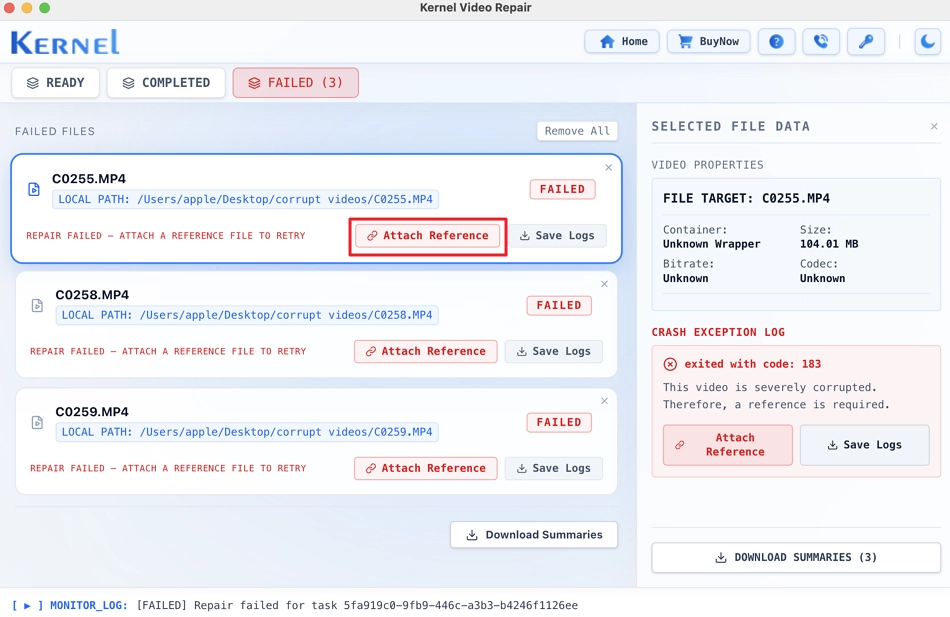950x617 pixels.
Task: Click the key activation icon
Action: tap(866, 41)
